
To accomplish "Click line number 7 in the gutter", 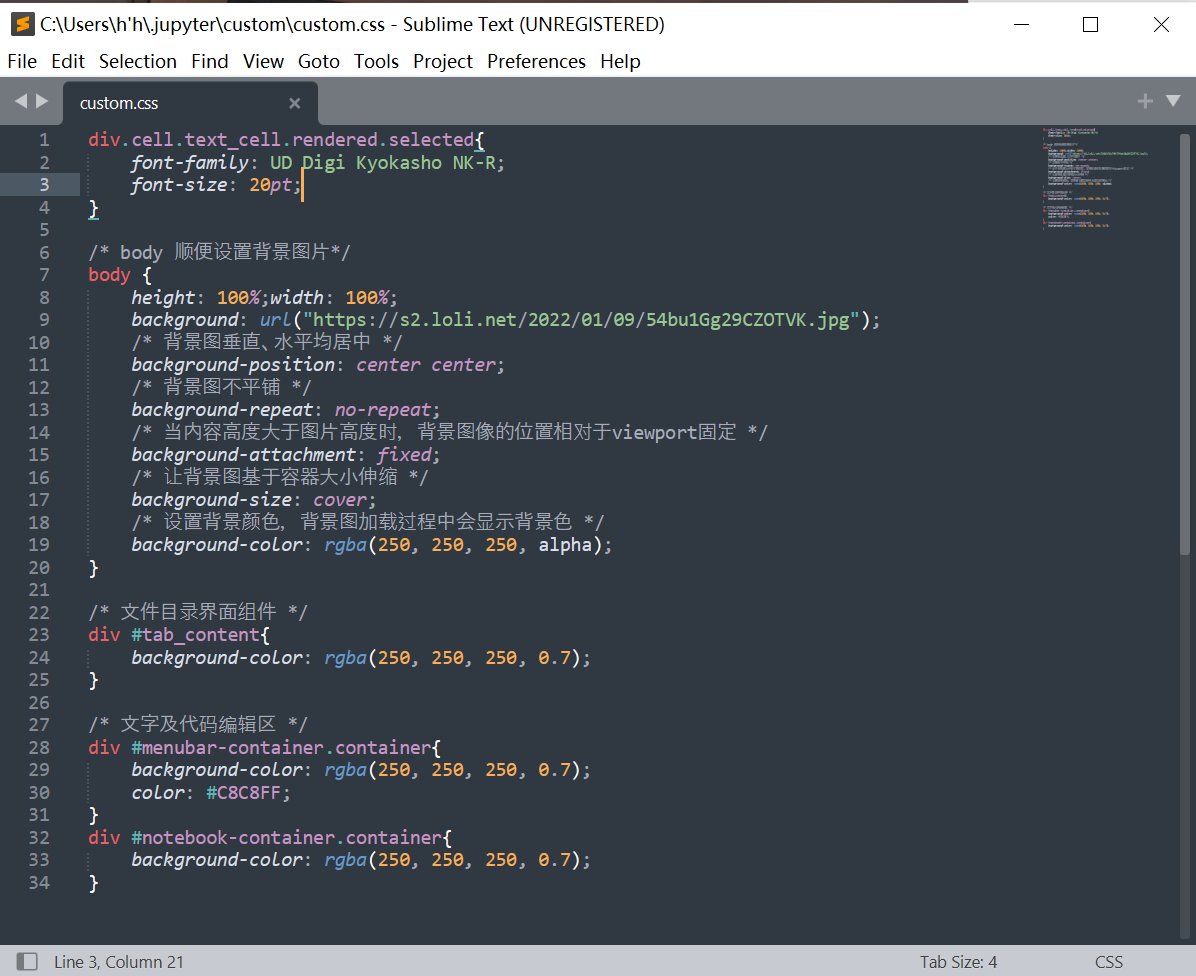I will coord(43,274).
